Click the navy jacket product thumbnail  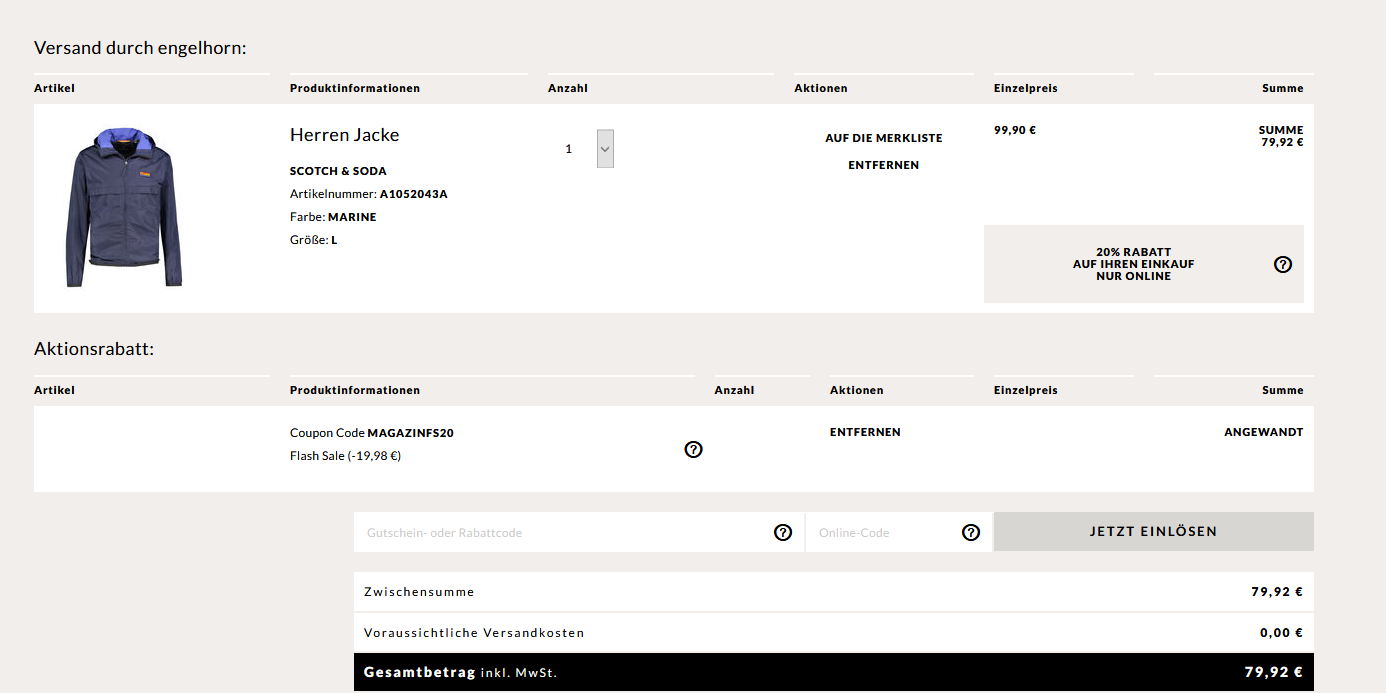click(123, 208)
